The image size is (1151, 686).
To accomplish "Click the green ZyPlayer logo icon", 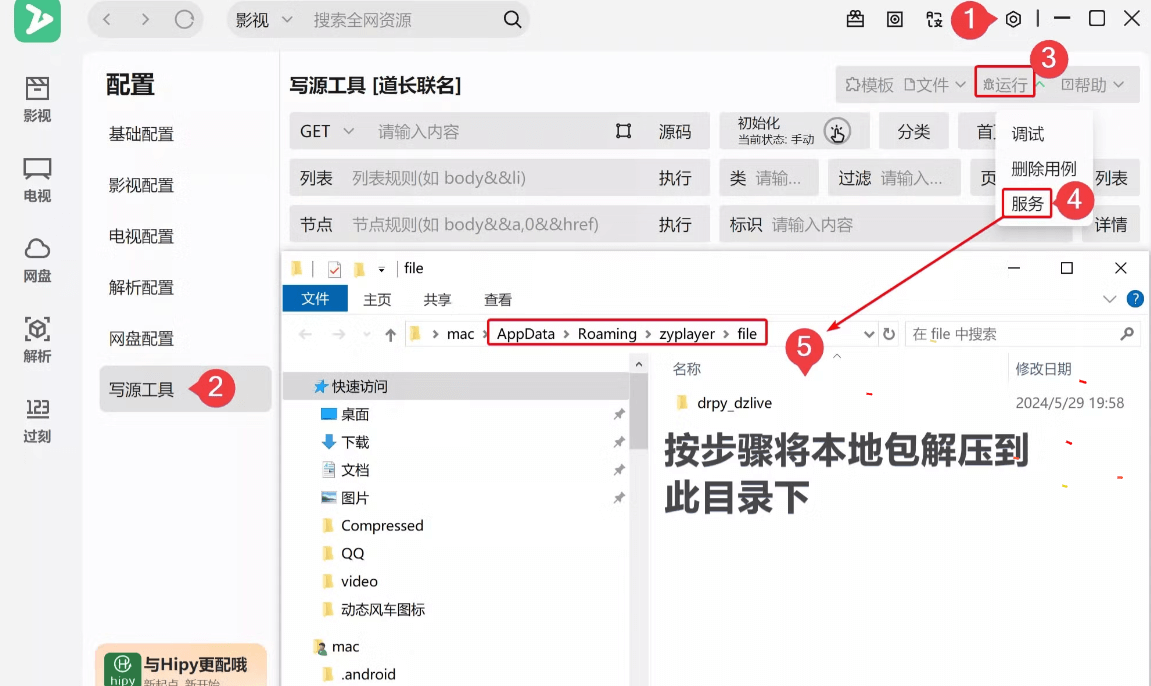I will tap(37, 21).
